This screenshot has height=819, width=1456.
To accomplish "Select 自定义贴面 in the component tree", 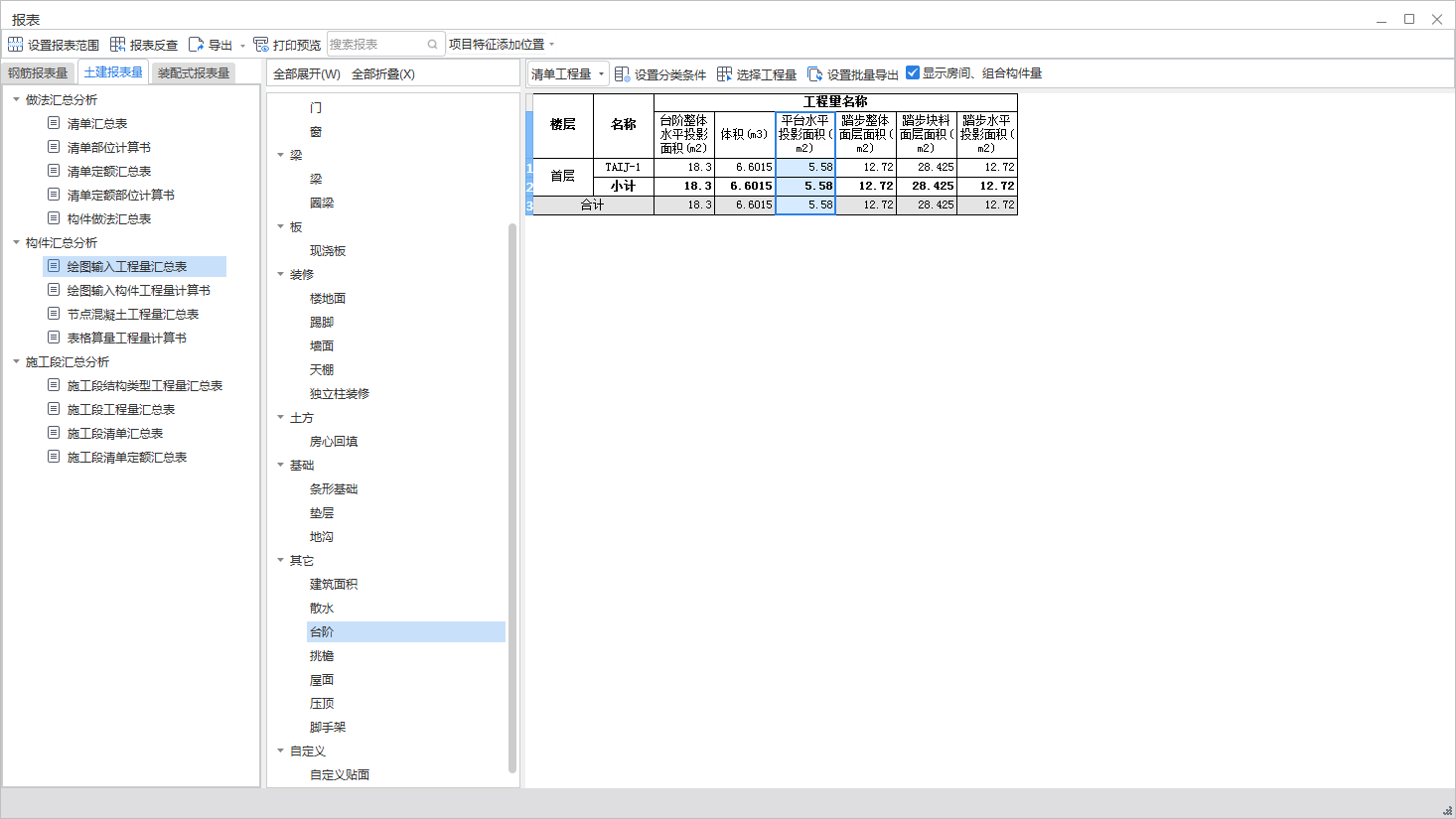I will click(x=340, y=775).
